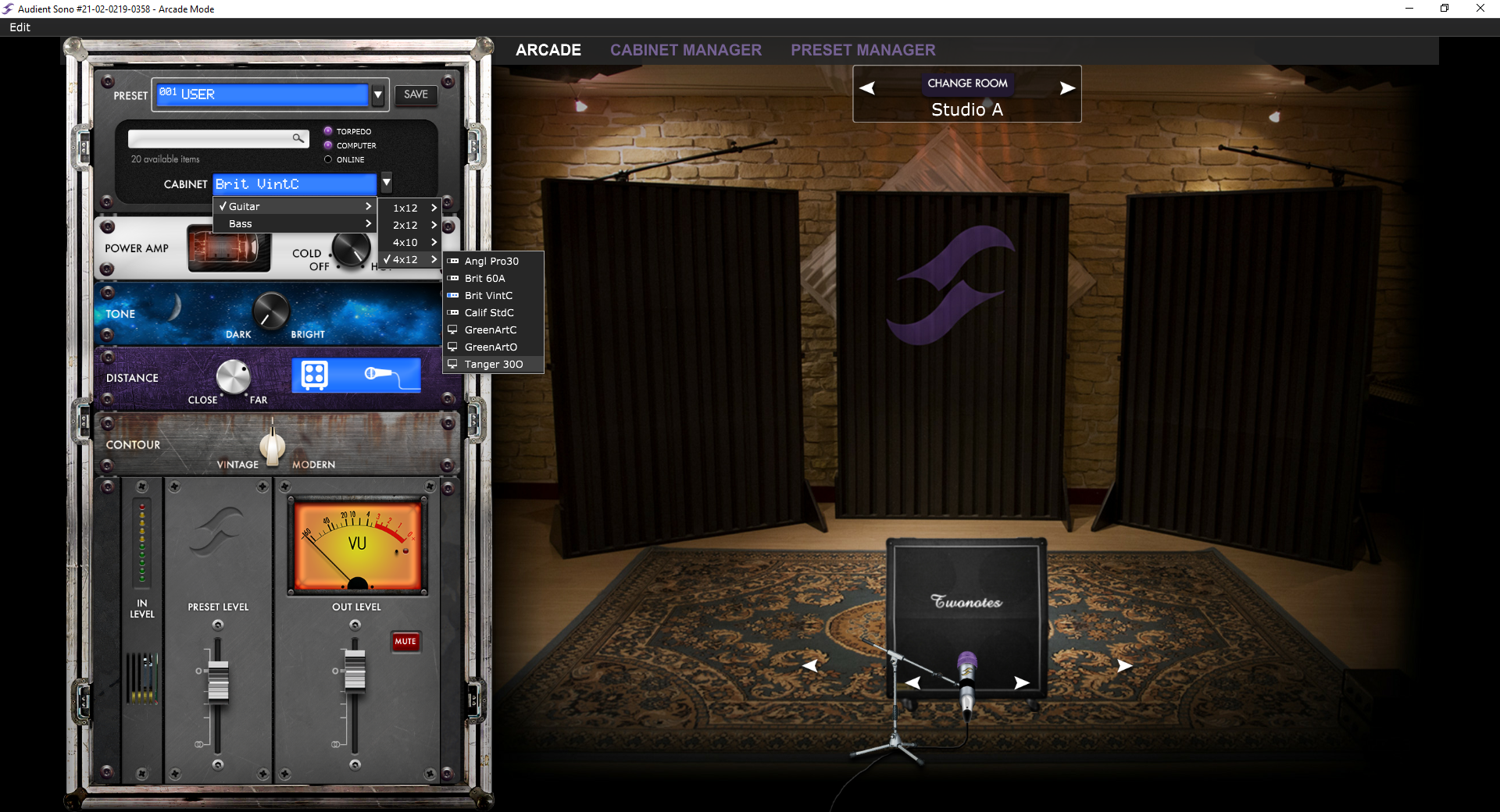Switch to the Preset Manager tab
This screenshot has width=1500, height=812.
[862, 50]
